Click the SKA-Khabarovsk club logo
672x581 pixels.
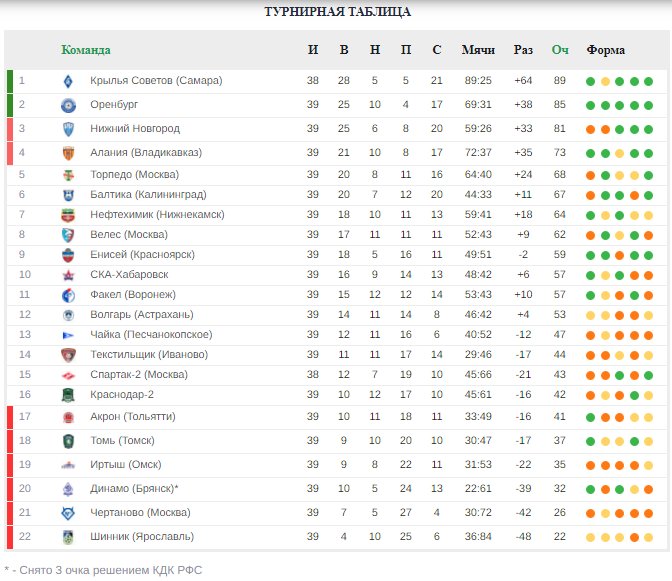[x=68, y=275]
